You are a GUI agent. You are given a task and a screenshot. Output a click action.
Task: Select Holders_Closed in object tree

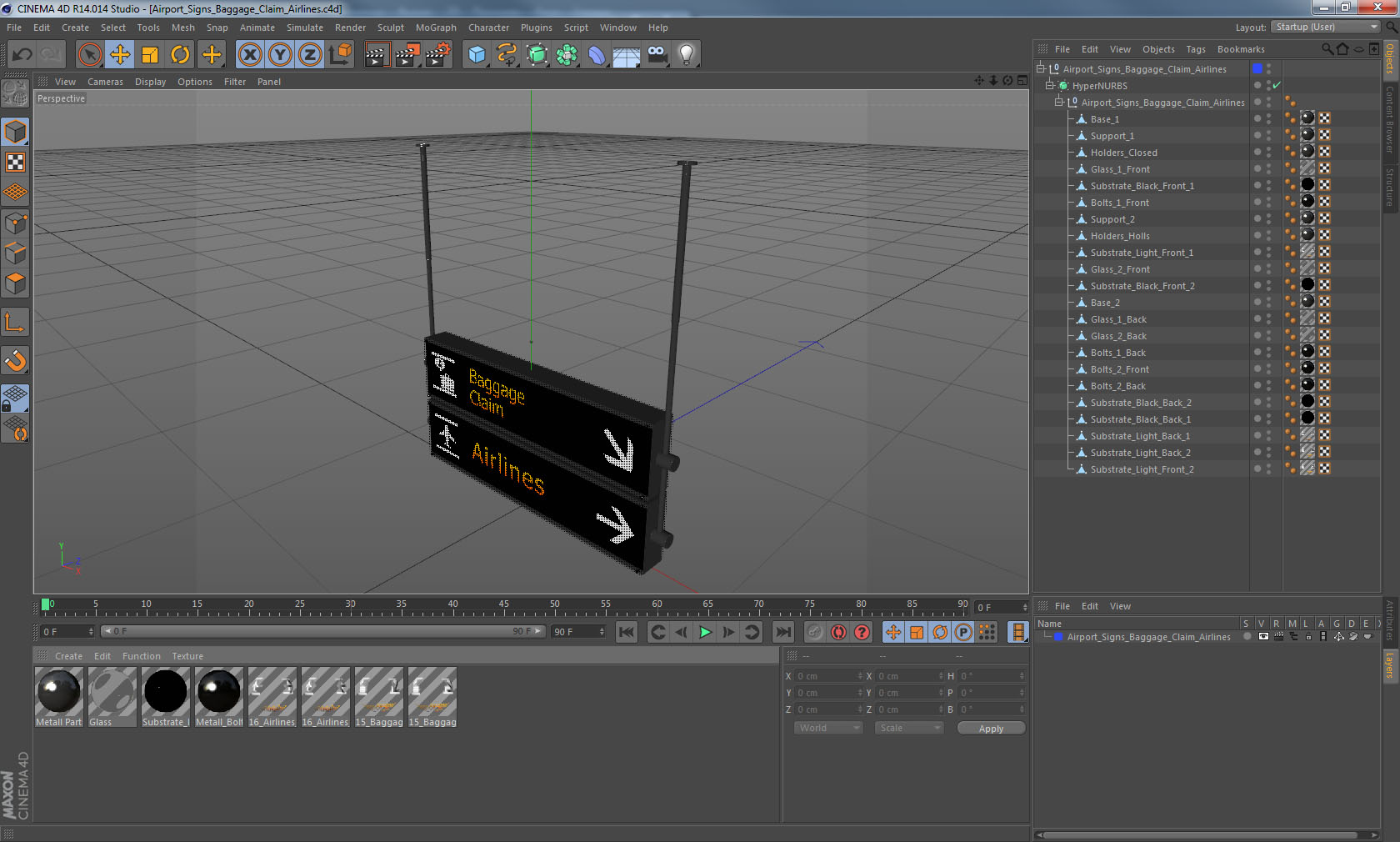pyautogui.click(x=1123, y=153)
